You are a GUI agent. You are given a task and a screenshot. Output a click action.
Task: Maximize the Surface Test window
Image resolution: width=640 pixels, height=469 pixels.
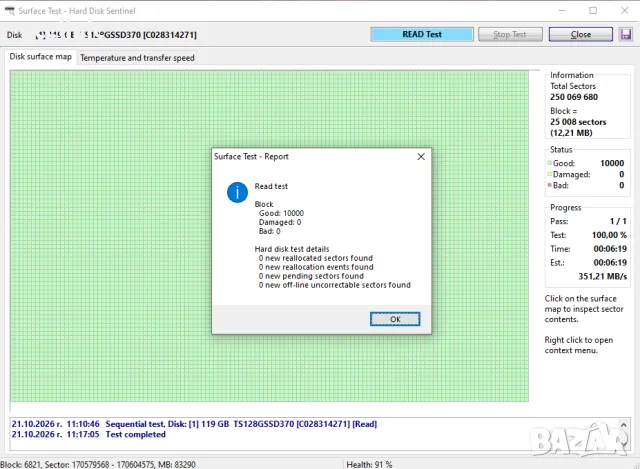click(x=593, y=11)
